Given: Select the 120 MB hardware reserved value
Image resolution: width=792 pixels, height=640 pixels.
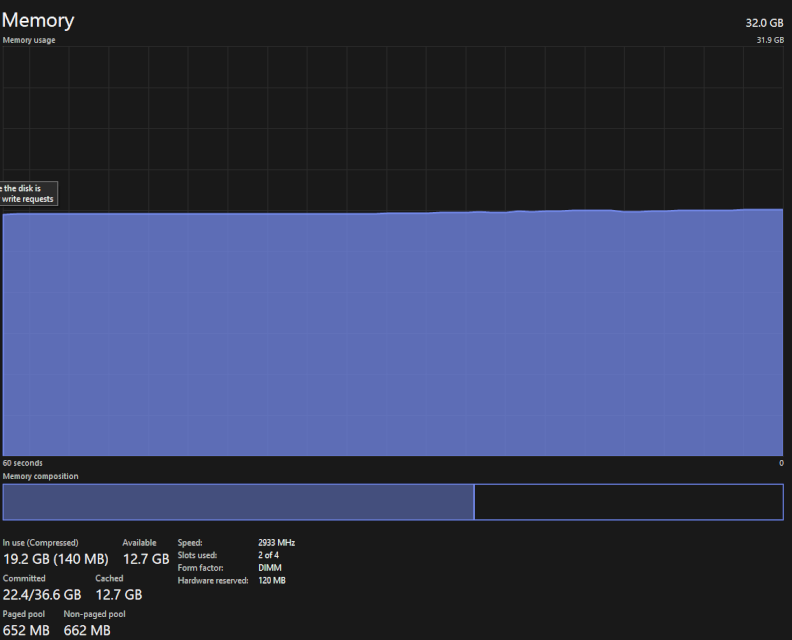Looking at the screenshot, I should (272, 580).
